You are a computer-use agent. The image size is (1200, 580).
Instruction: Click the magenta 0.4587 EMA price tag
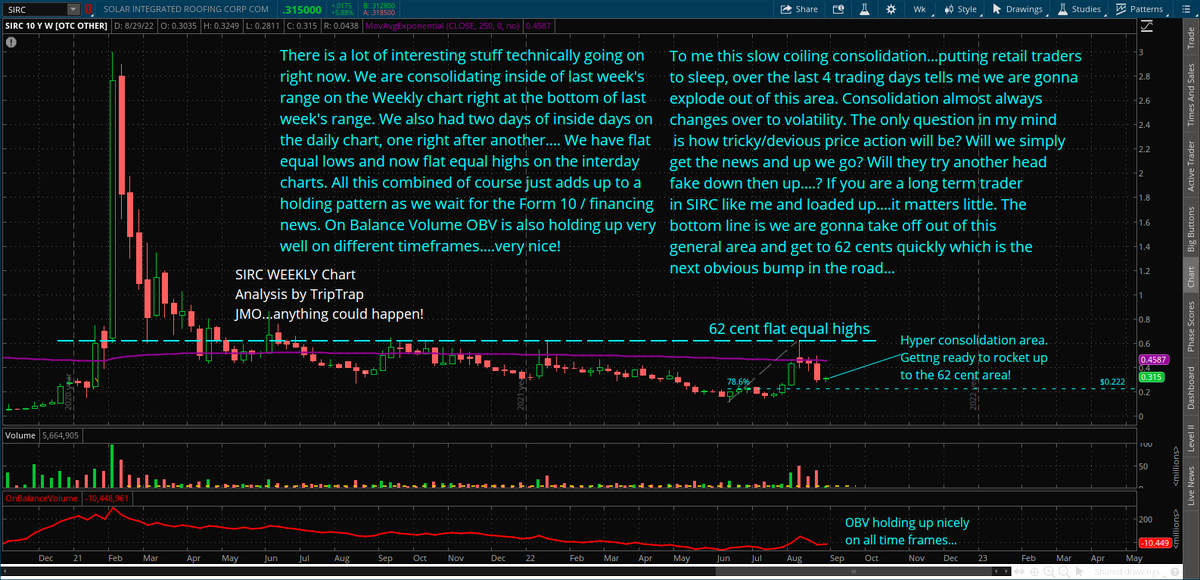coord(1153,359)
